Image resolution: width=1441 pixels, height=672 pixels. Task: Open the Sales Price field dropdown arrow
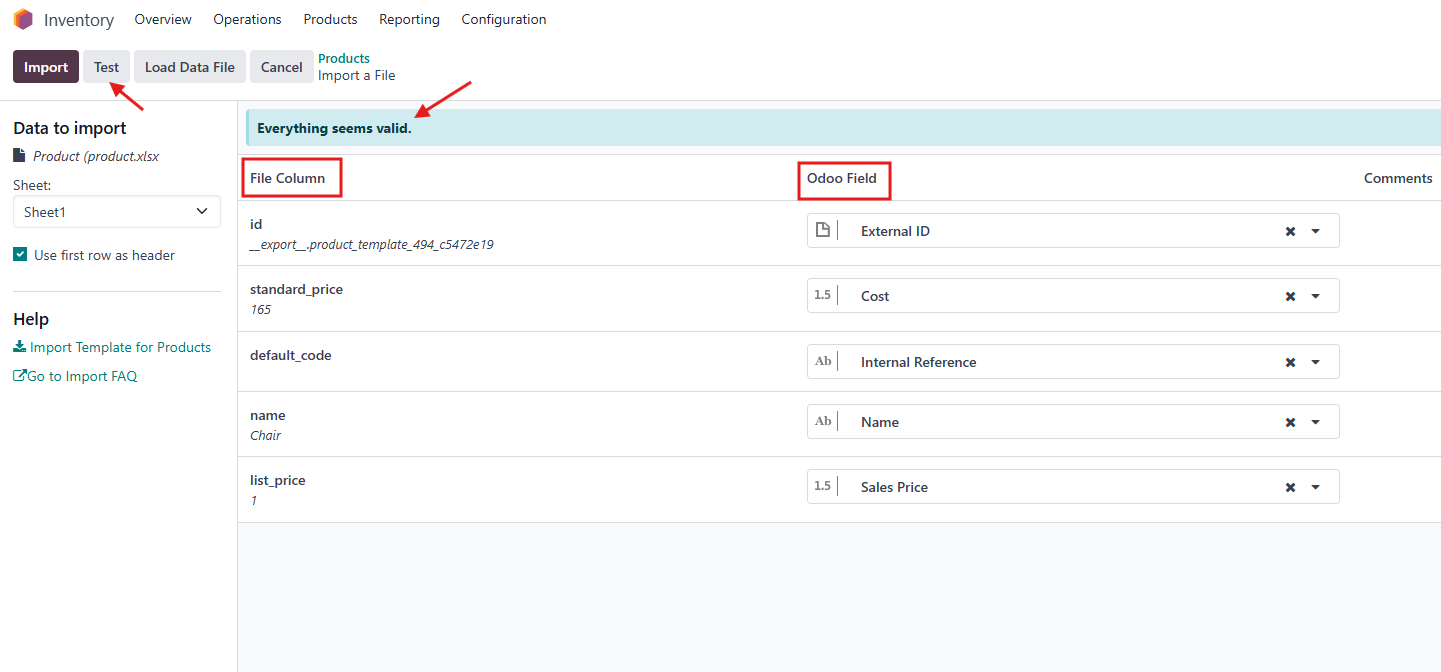point(1316,487)
